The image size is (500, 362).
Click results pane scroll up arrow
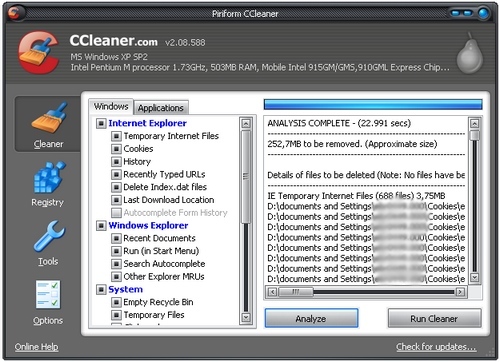pos(475,124)
